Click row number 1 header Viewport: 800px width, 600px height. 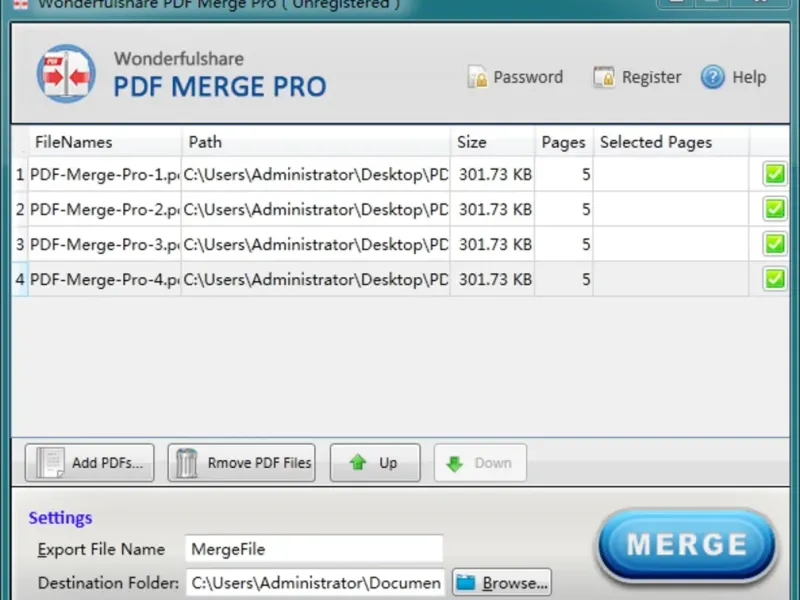20,174
